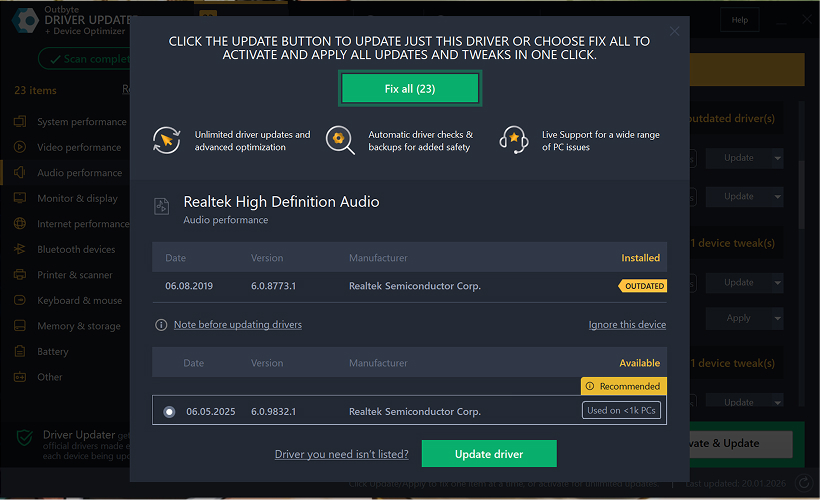Click the Printer & scanner icon
This screenshot has height=500, width=820.
19,275
